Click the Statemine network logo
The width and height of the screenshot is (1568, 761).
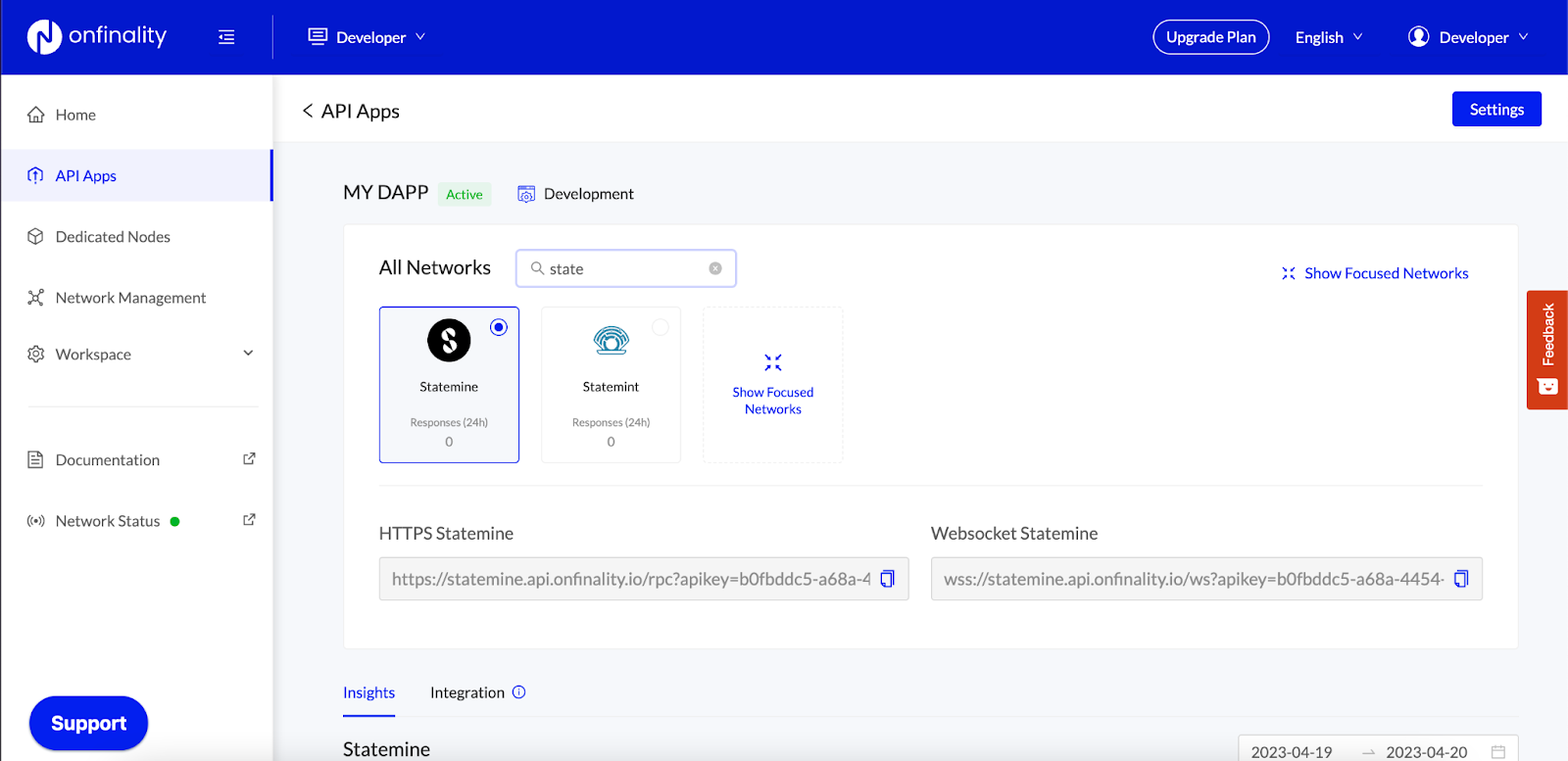pyautogui.click(x=449, y=340)
